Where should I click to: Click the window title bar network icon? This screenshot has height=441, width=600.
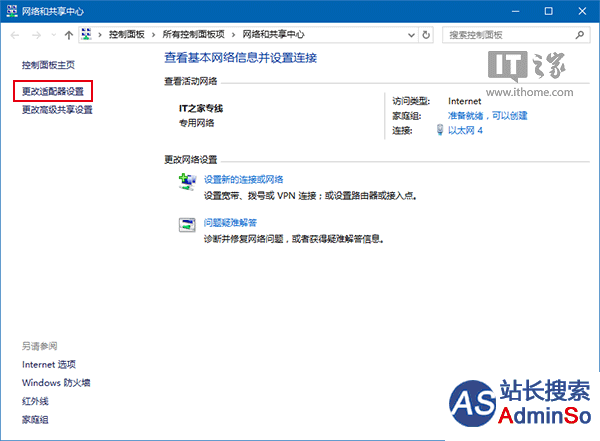(x=12, y=11)
